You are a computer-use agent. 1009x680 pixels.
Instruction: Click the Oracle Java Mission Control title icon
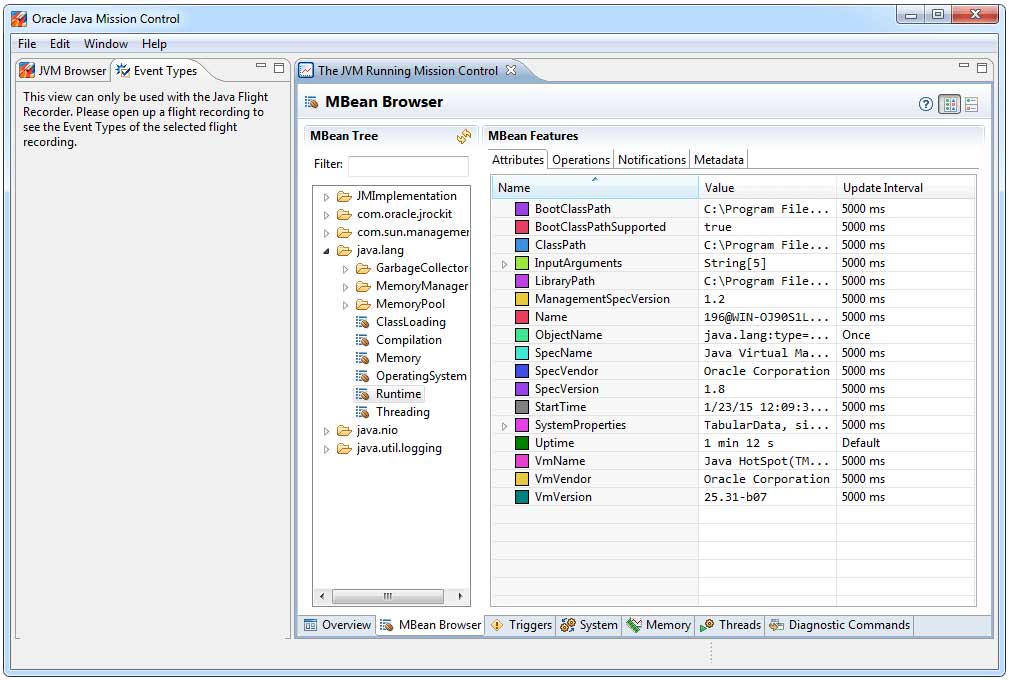[x=19, y=19]
